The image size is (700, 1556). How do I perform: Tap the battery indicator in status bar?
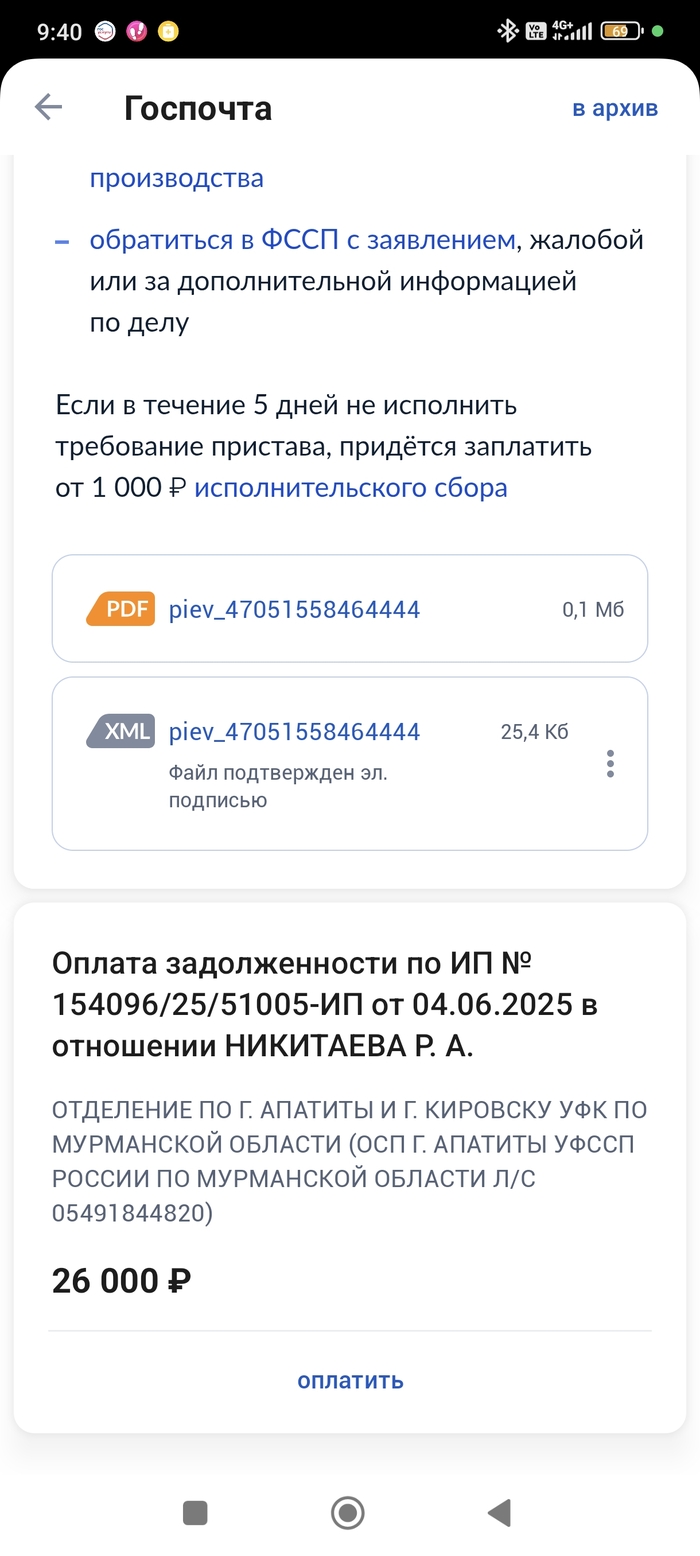pos(620,31)
